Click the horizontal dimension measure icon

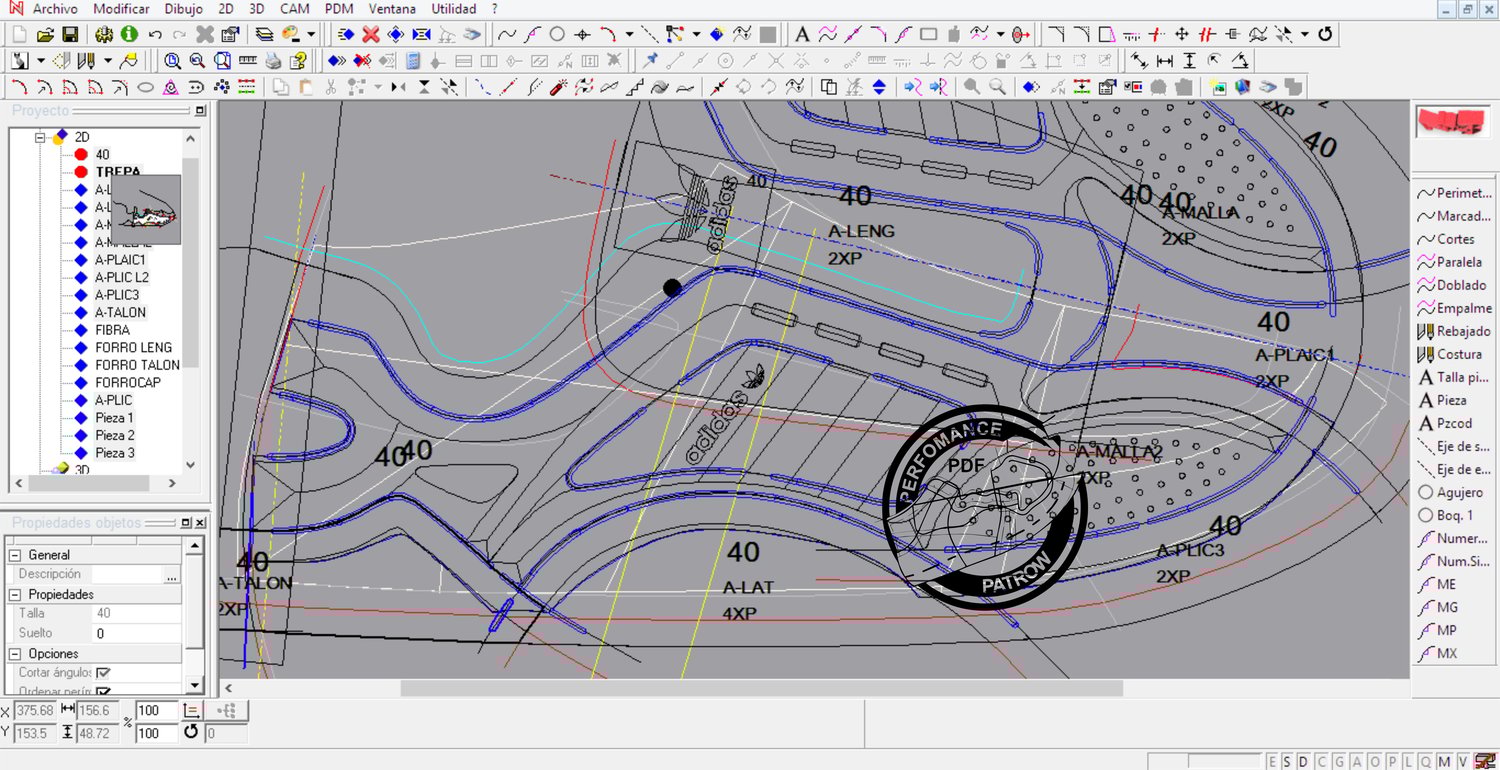(1164, 61)
